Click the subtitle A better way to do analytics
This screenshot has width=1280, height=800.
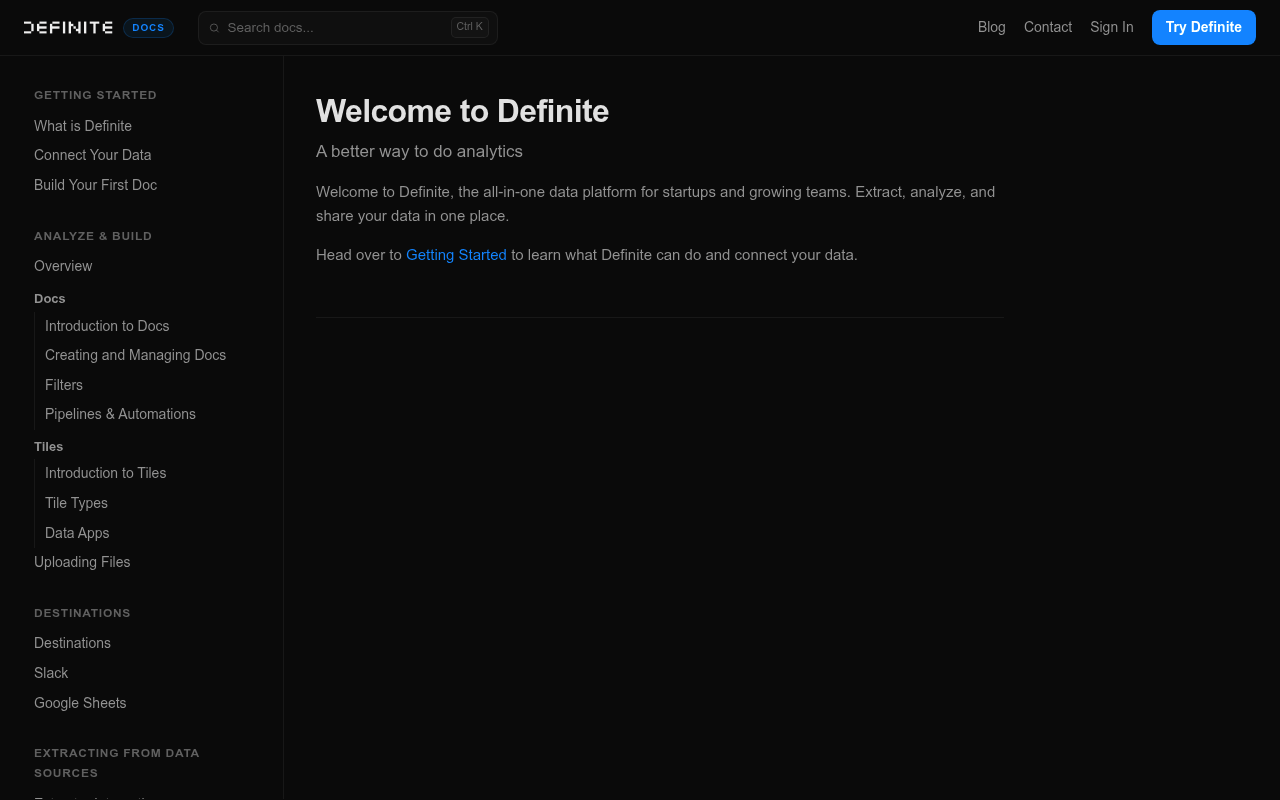pyautogui.click(x=419, y=151)
